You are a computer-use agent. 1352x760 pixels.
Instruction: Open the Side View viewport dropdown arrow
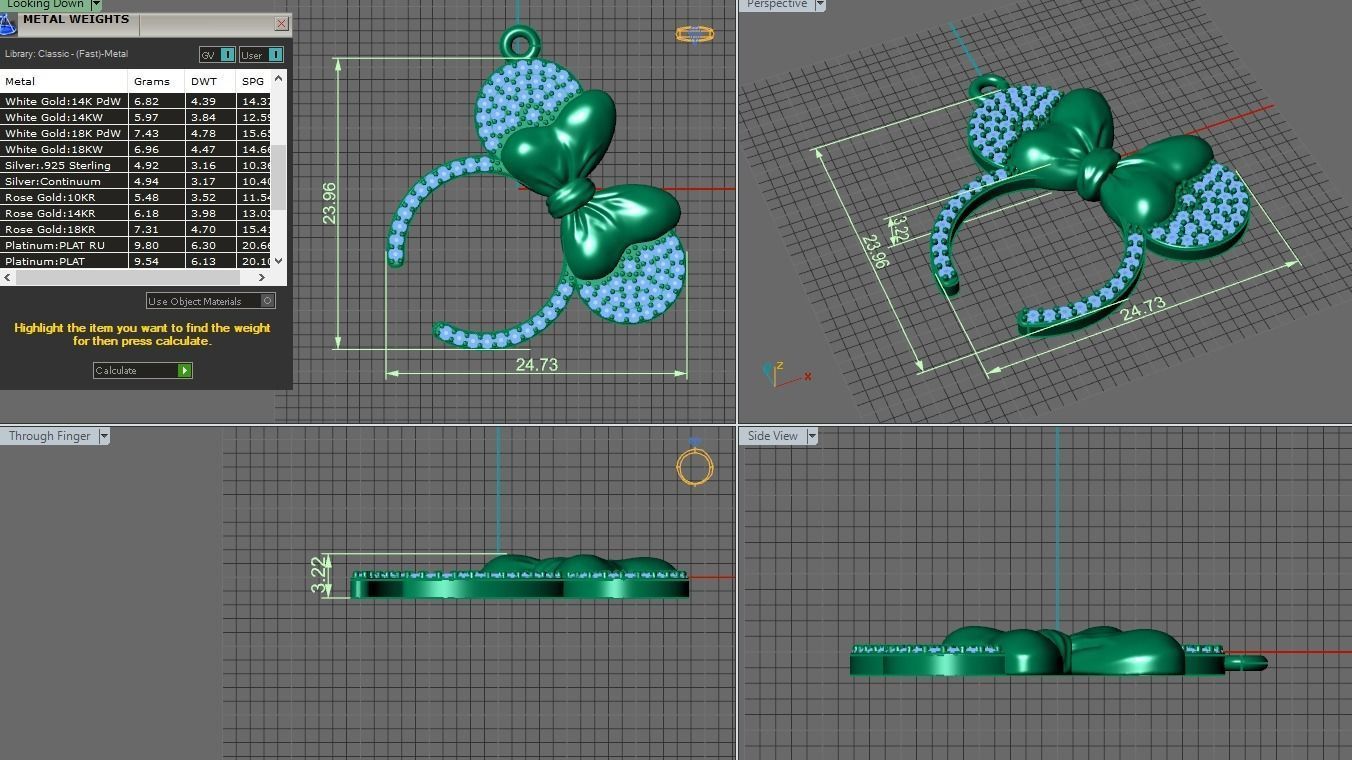coord(812,436)
